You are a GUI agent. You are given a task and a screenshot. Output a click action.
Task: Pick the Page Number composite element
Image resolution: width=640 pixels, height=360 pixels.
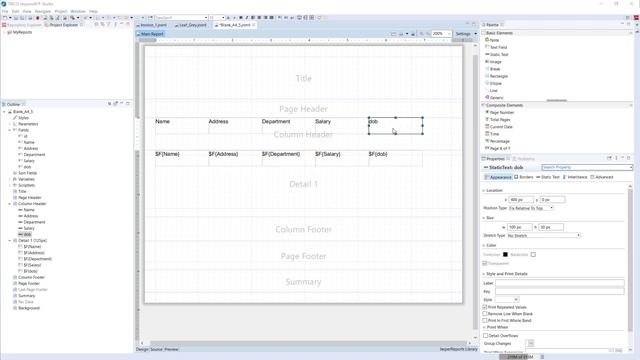pos(499,112)
